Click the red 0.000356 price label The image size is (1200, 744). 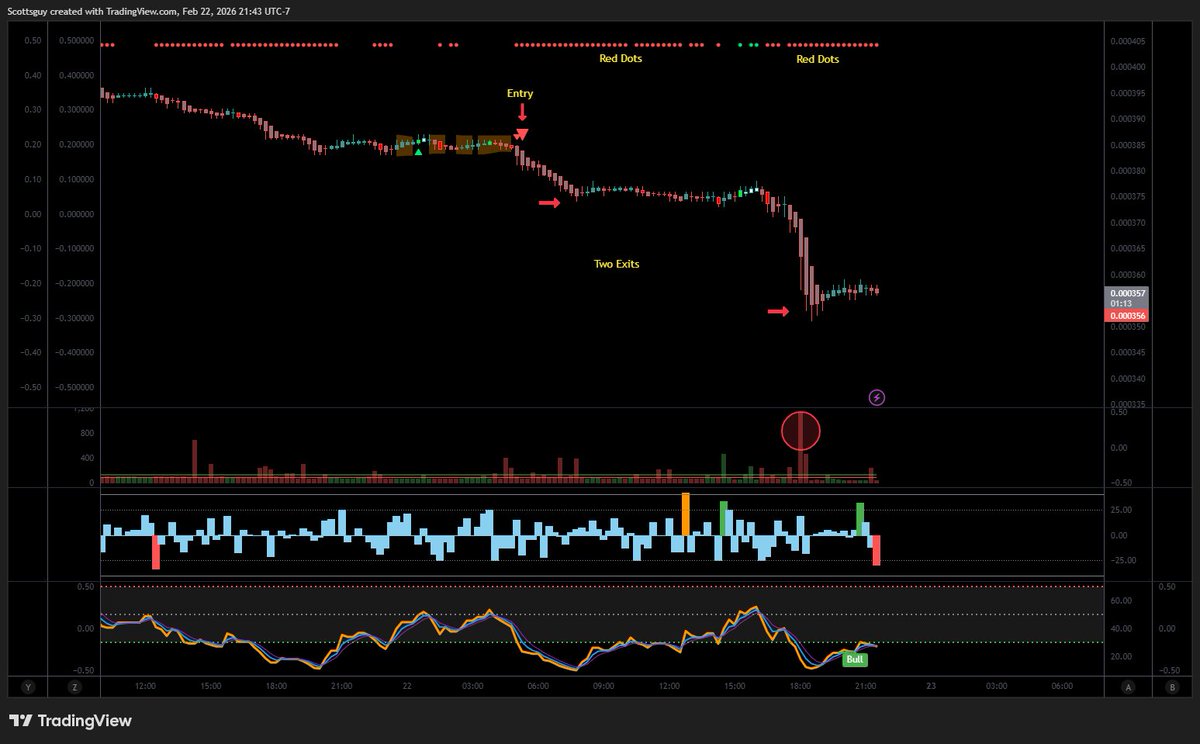pos(1127,316)
